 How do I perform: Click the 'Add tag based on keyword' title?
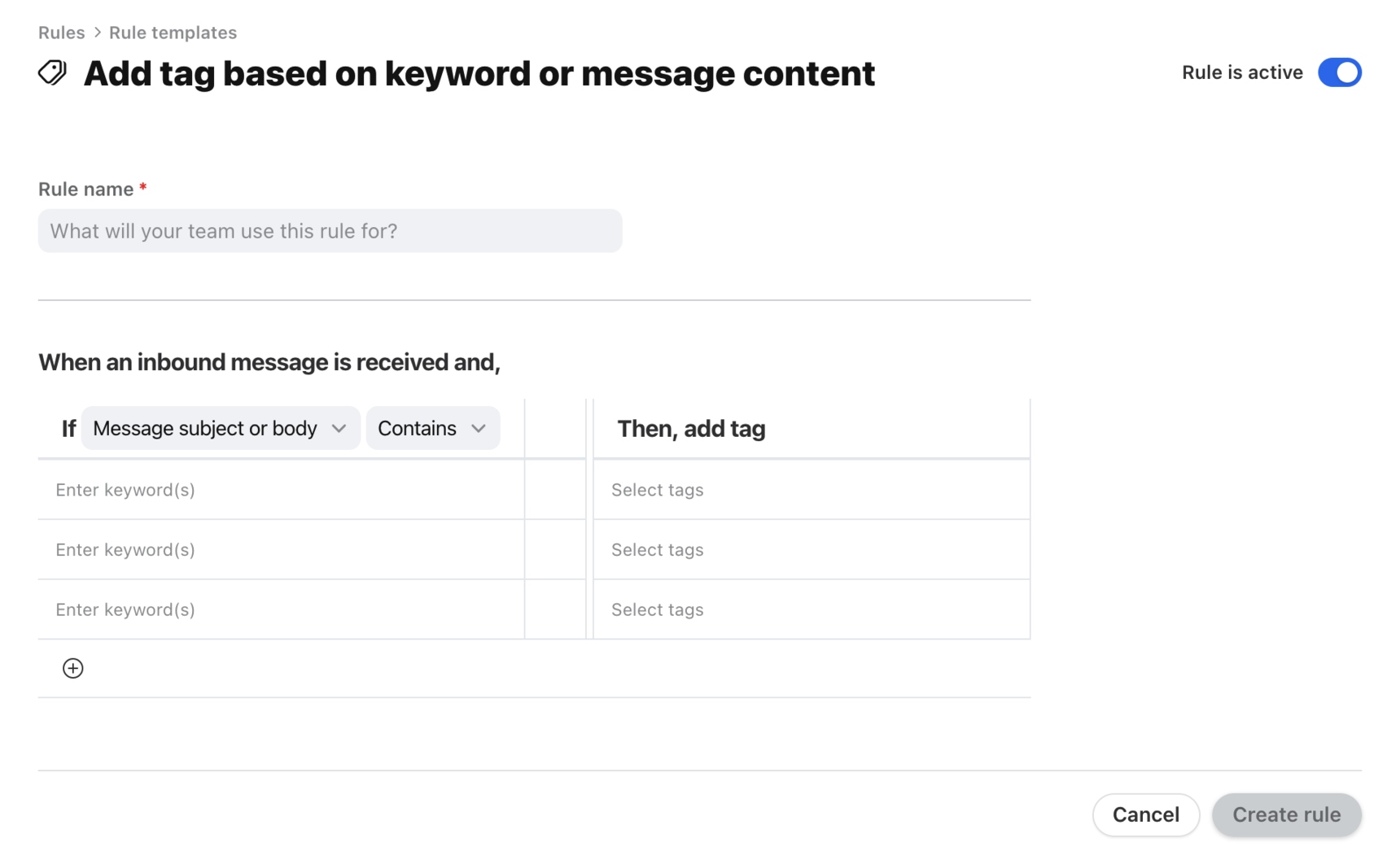tap(479, 73)
